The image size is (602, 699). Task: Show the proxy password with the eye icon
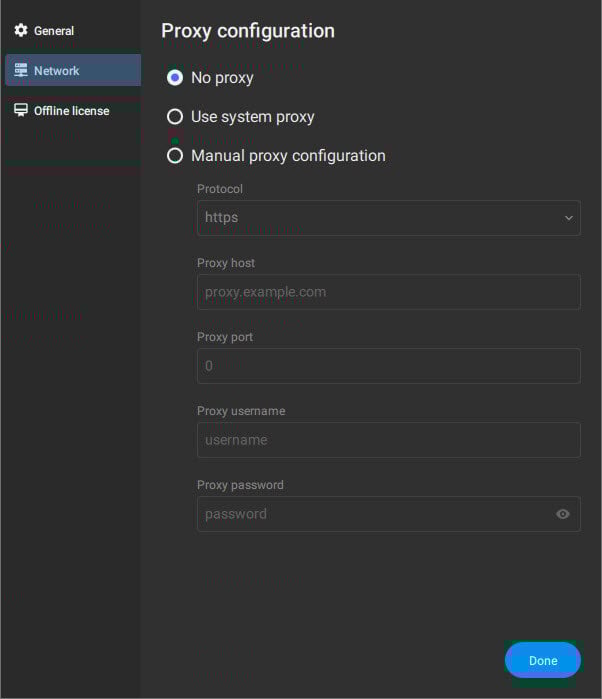point(563,514)
